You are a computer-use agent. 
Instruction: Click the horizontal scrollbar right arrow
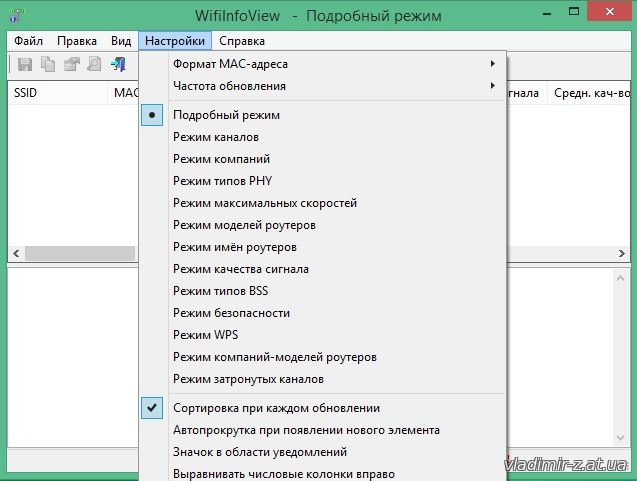pos(622,254)
